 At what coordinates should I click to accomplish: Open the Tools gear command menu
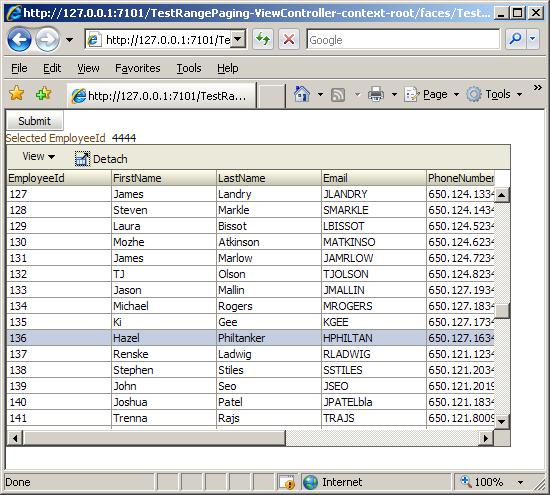(495, 94)
